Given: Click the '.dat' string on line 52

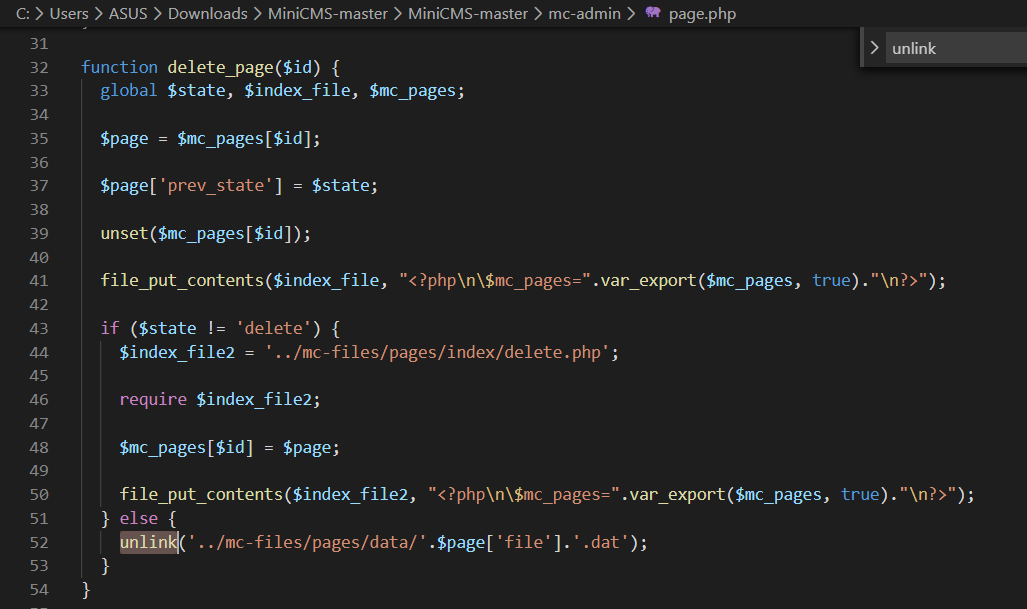Looking at the screenshot, I should tap(600, 543).
